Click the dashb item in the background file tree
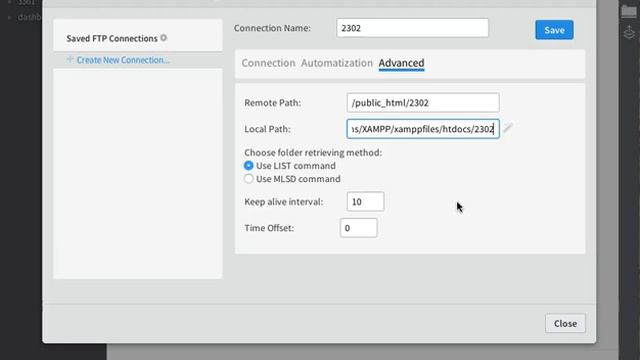The height and width of the screenshot is (360, 640). coord(29,18)
